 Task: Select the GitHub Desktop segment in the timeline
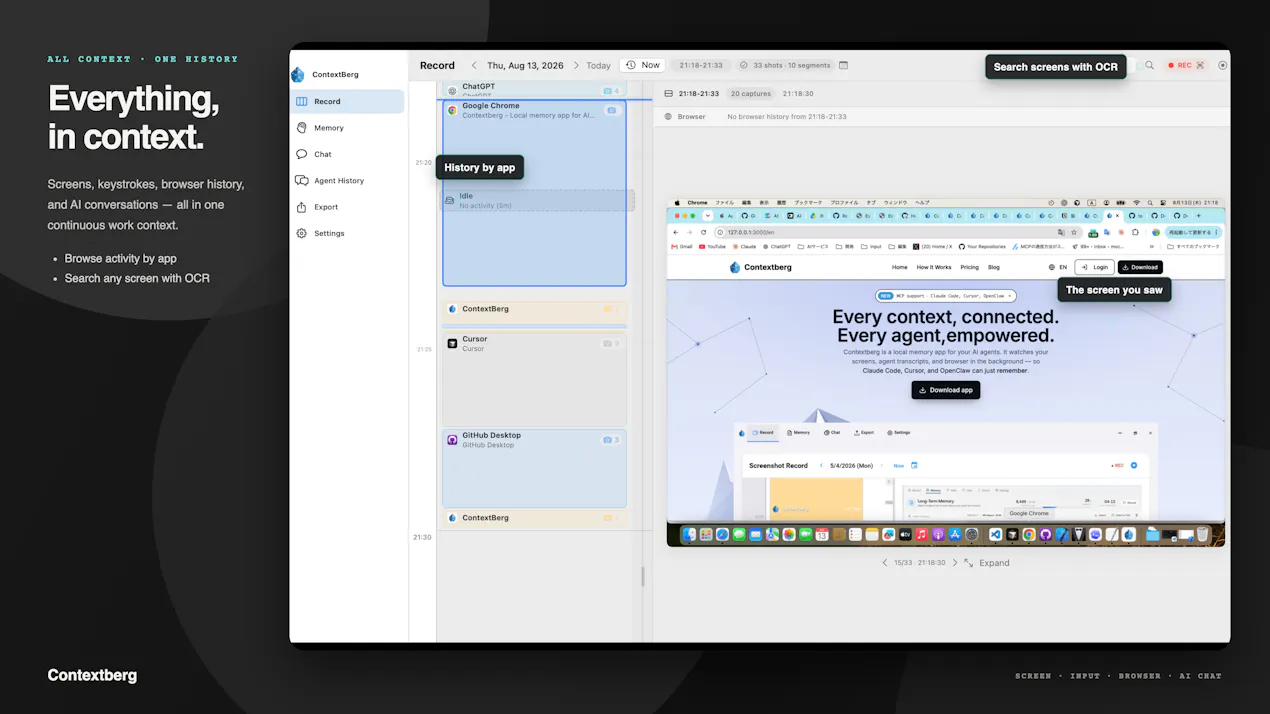tap(534, 468)
